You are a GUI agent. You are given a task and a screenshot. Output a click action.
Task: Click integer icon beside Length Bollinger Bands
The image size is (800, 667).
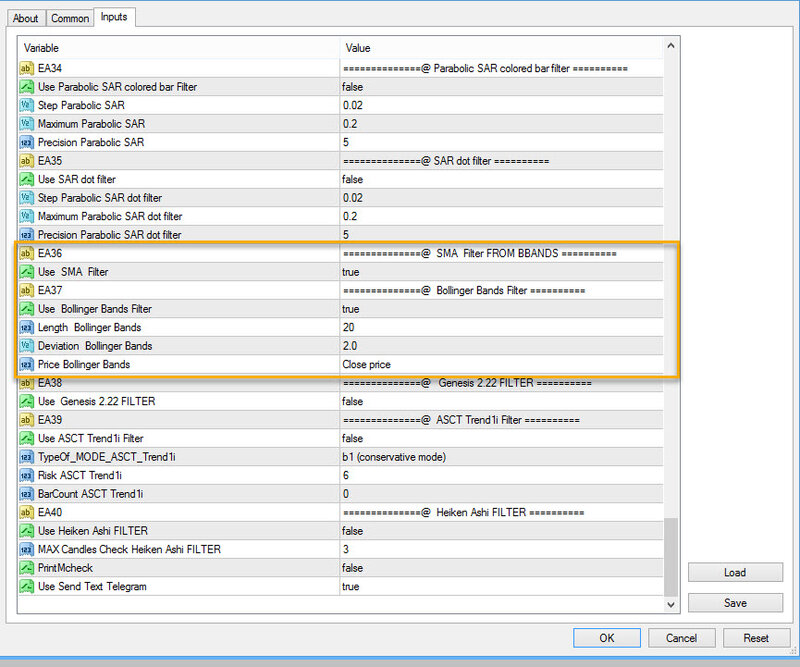tap(27, 327)
